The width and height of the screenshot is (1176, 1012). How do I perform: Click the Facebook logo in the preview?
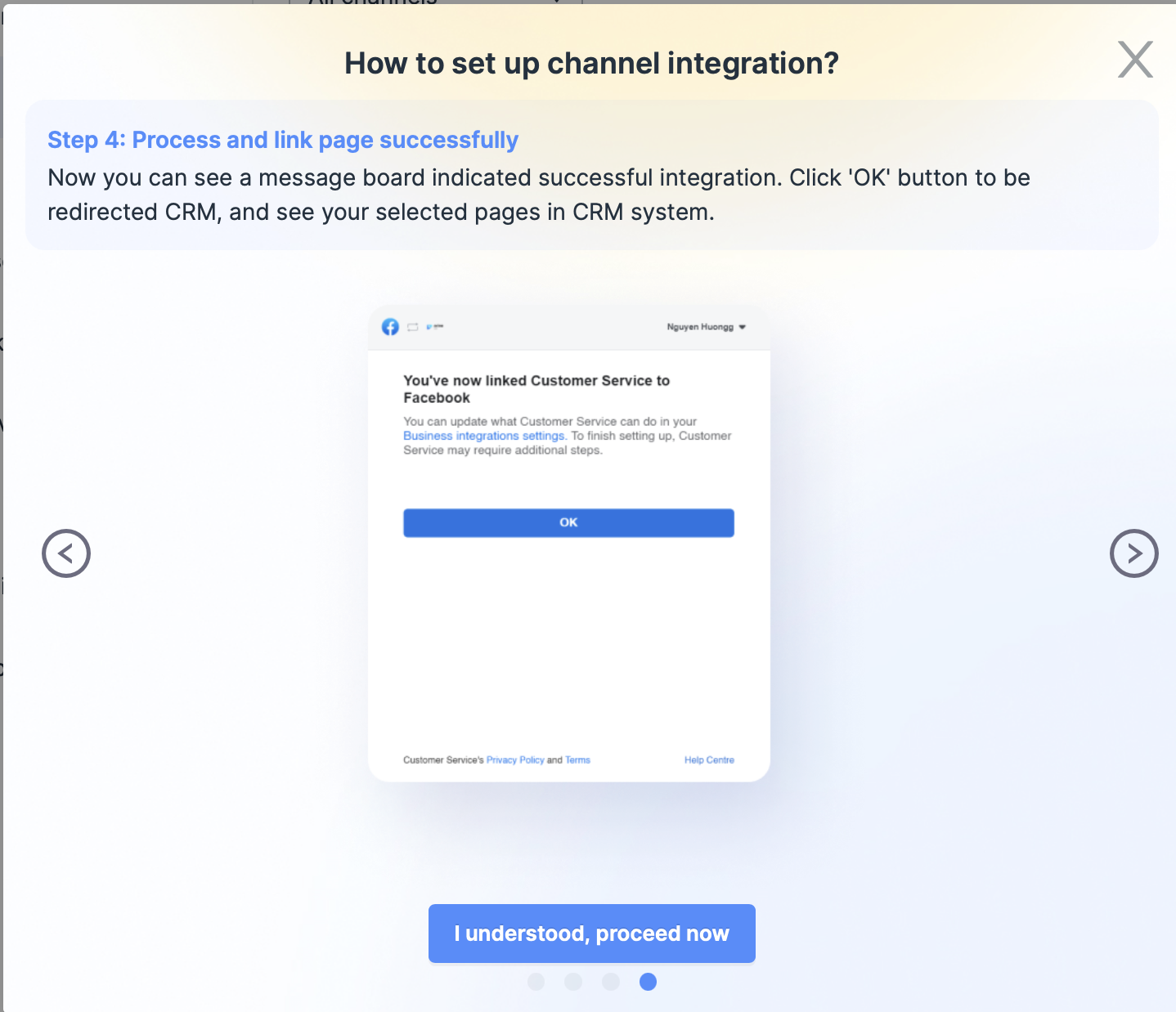pos(390,327)
